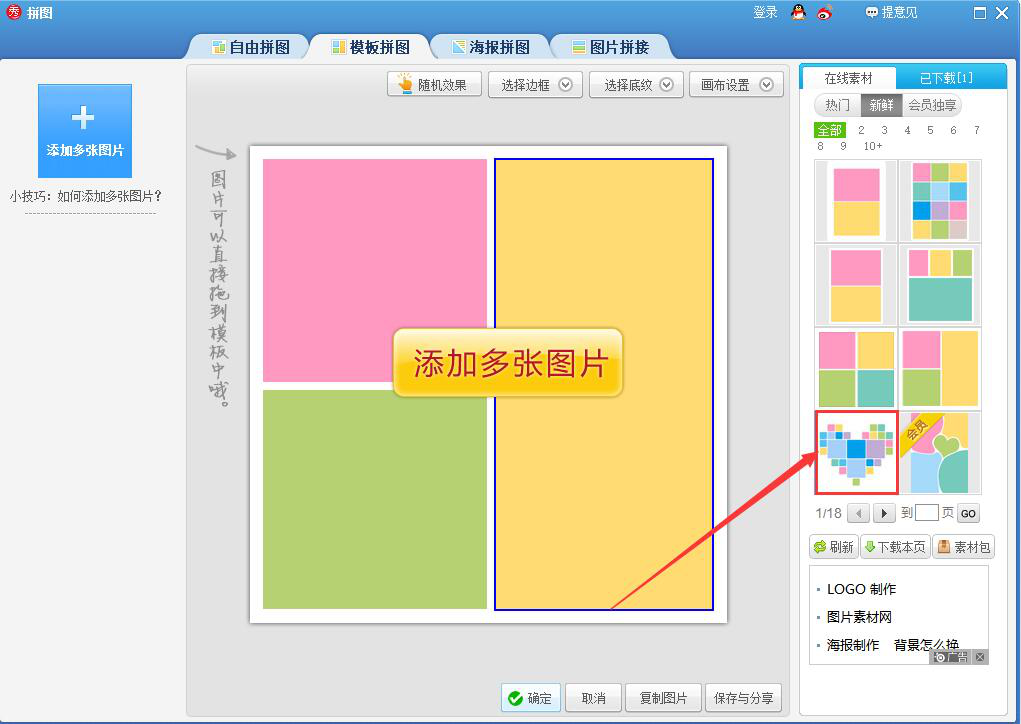Expand the 选择边框 dropdown
The width and height of the screenshot is (1021, 724).
point(536,85)
